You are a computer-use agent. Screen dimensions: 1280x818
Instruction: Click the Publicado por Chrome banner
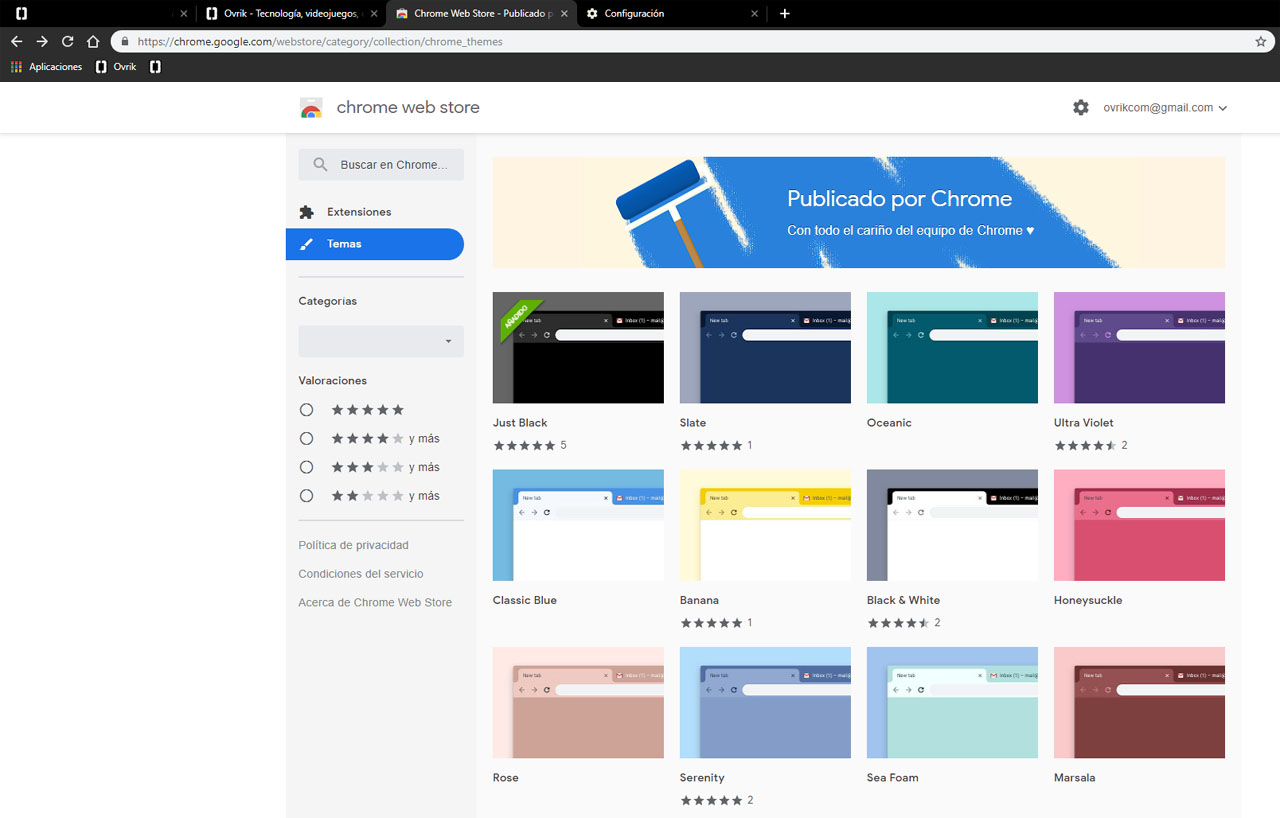(859, 212)
